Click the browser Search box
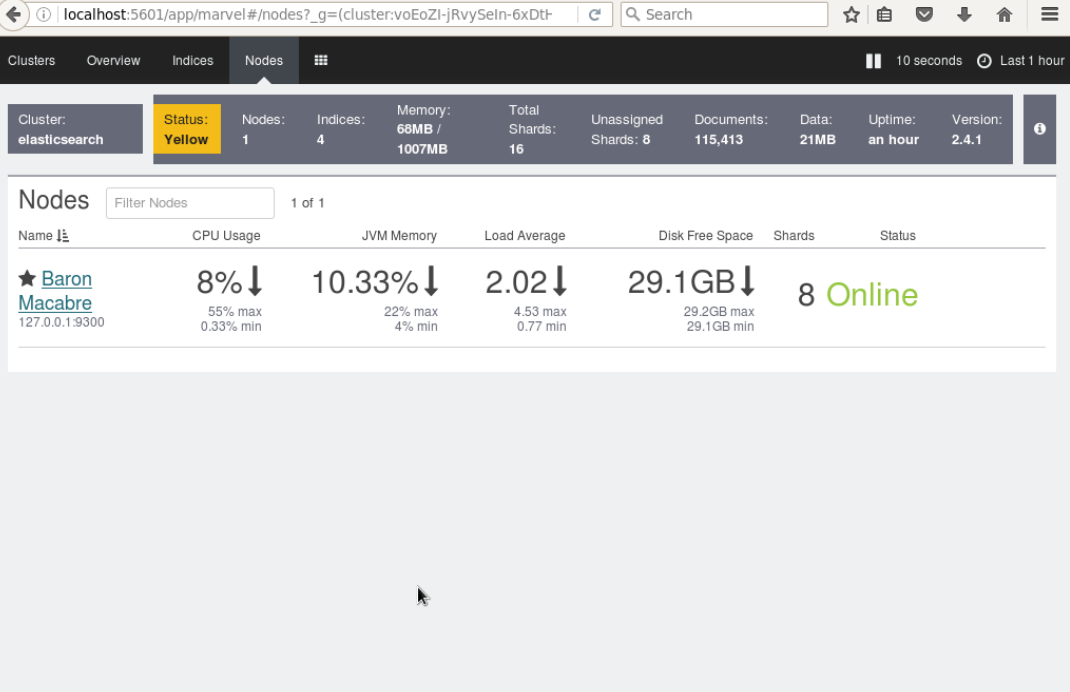This screenshot has width=1070, height=692. click(x=724, y=14)
